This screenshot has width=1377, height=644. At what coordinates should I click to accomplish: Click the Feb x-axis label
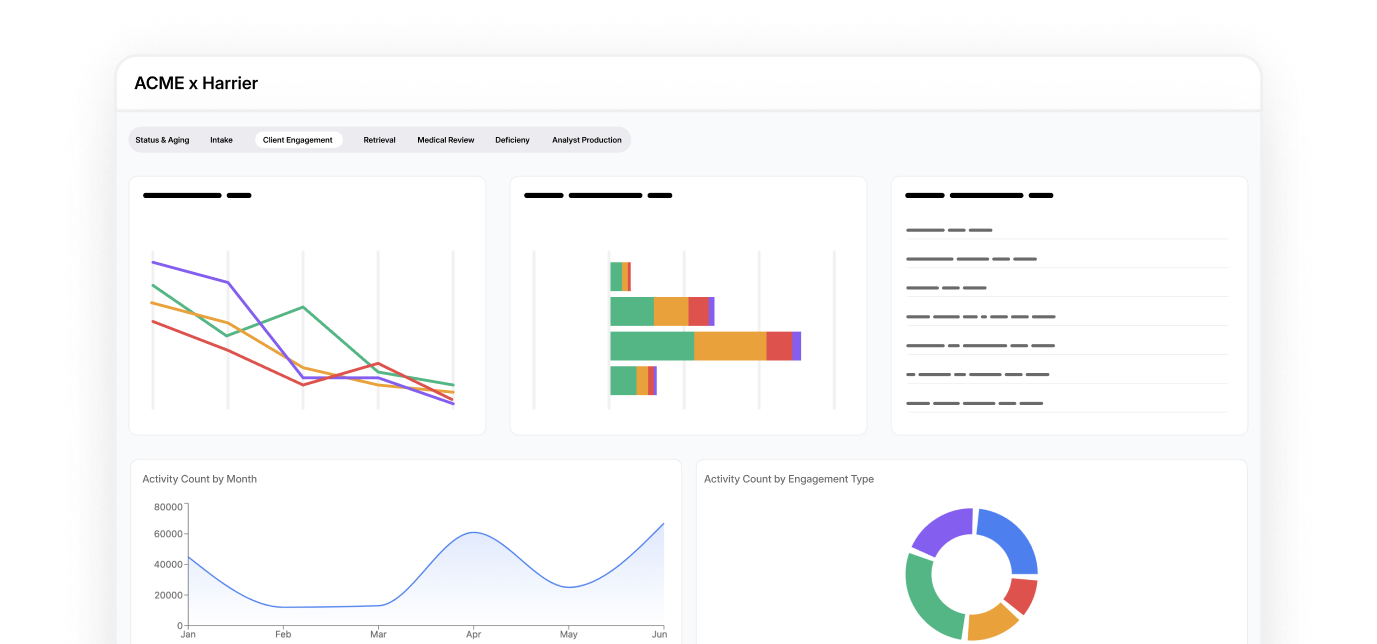click(283, 635)
